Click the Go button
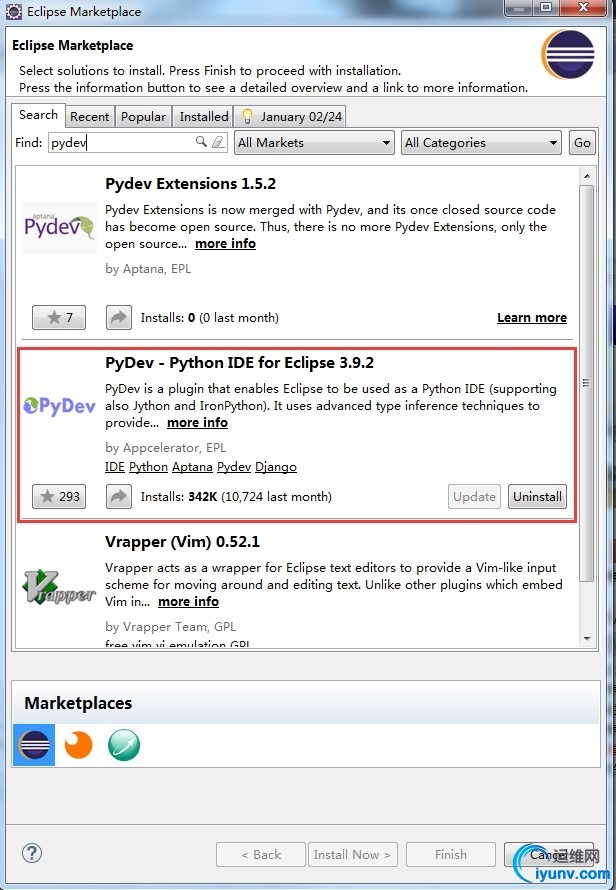 pos(582,142)
